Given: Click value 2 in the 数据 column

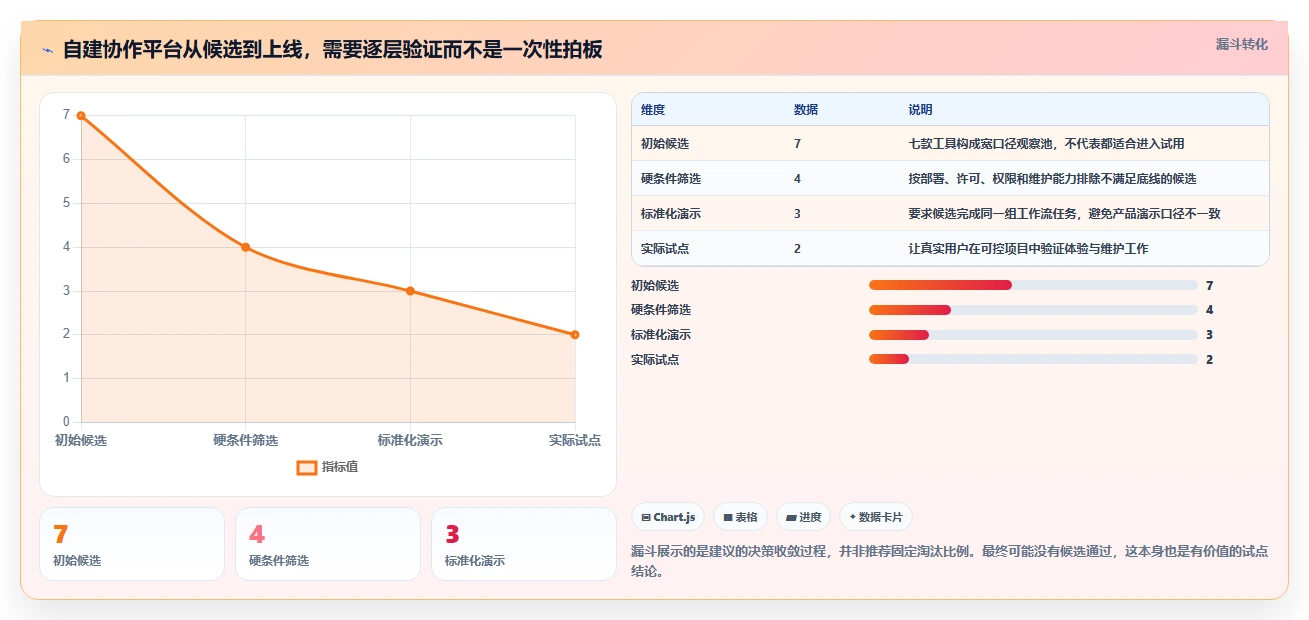Looking at the screenshot, I should (x=797, y=249).
